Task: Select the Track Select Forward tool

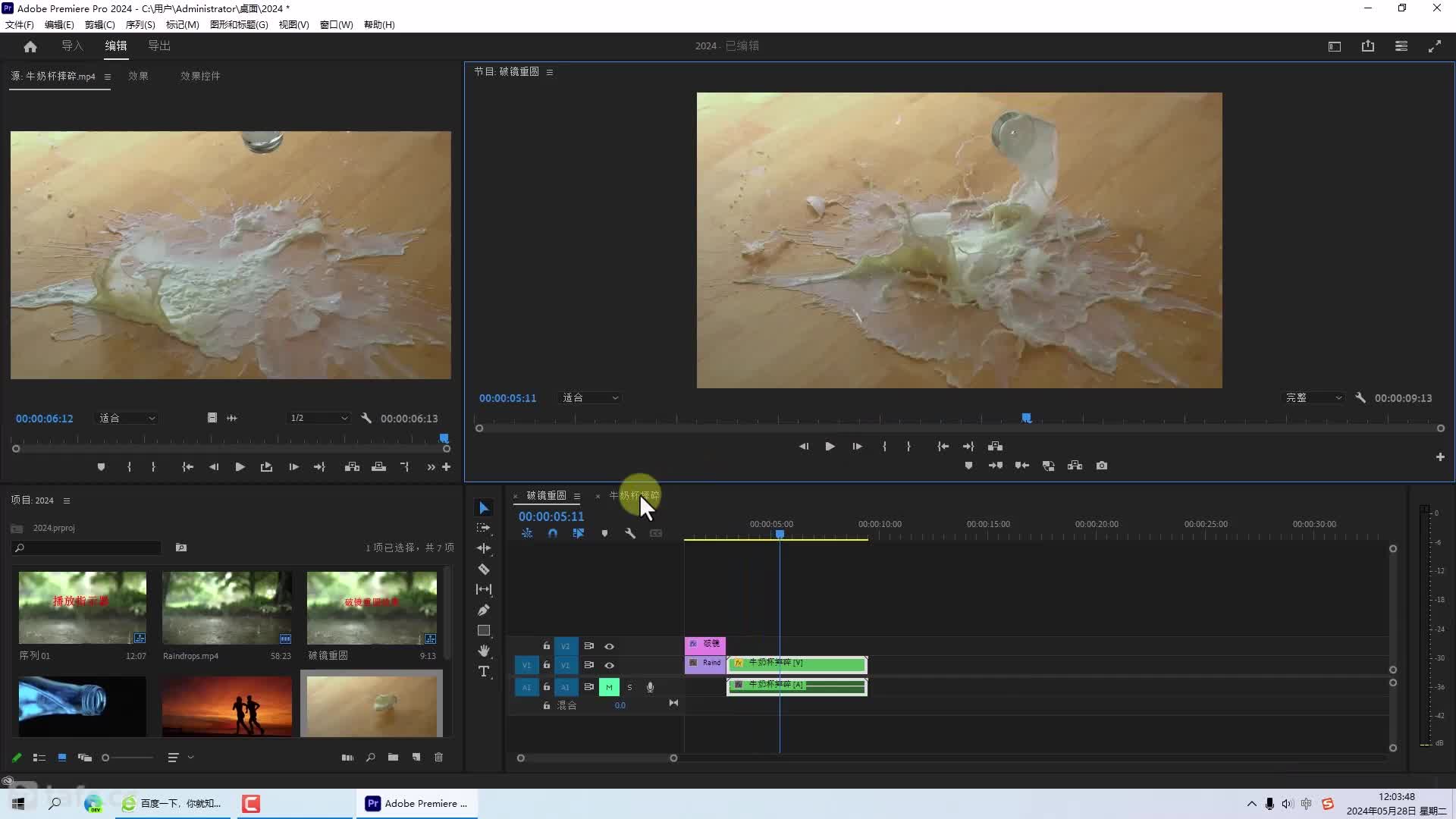Action: click(484, 528)
